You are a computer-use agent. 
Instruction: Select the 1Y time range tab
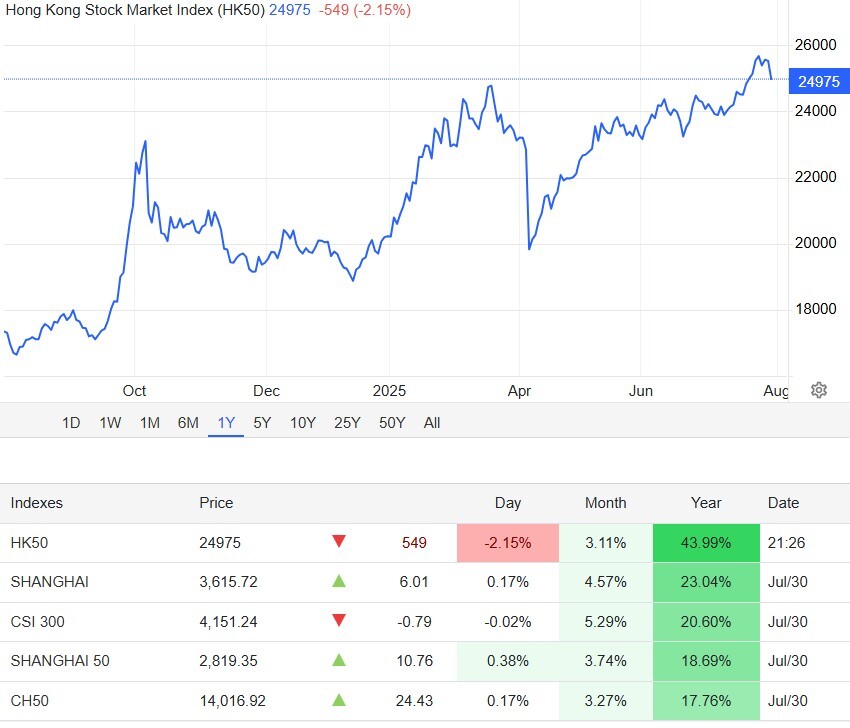pyautogui.click(x=226, y=423)
